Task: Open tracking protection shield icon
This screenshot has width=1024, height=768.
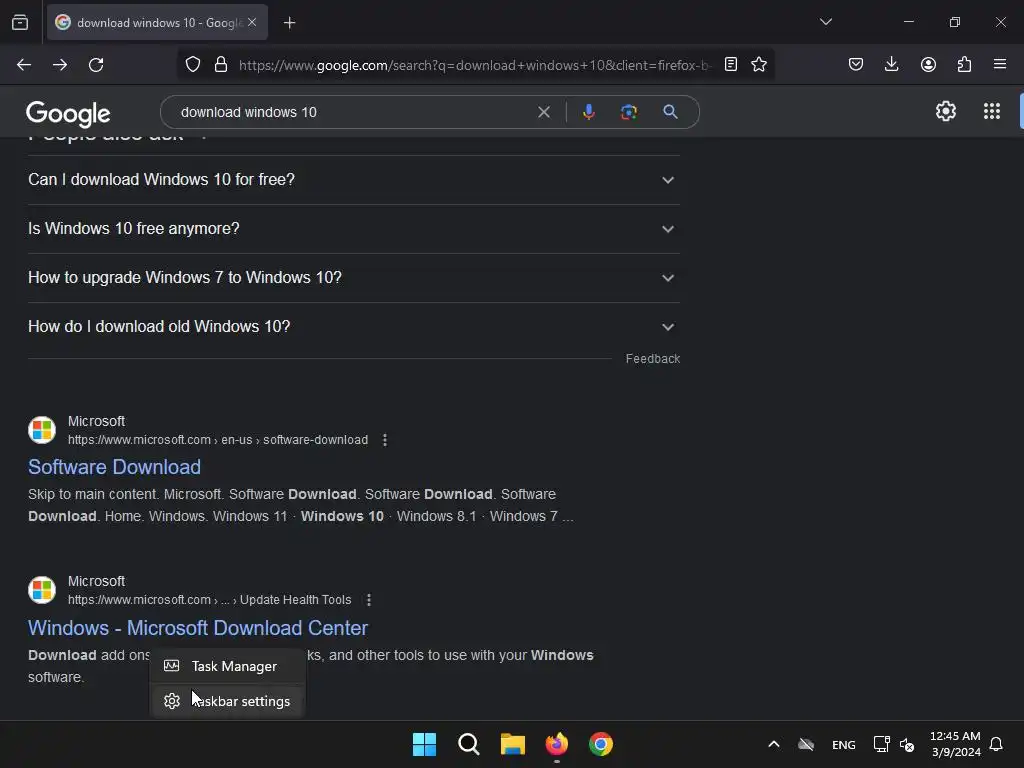Action: (x=193, y=65)
